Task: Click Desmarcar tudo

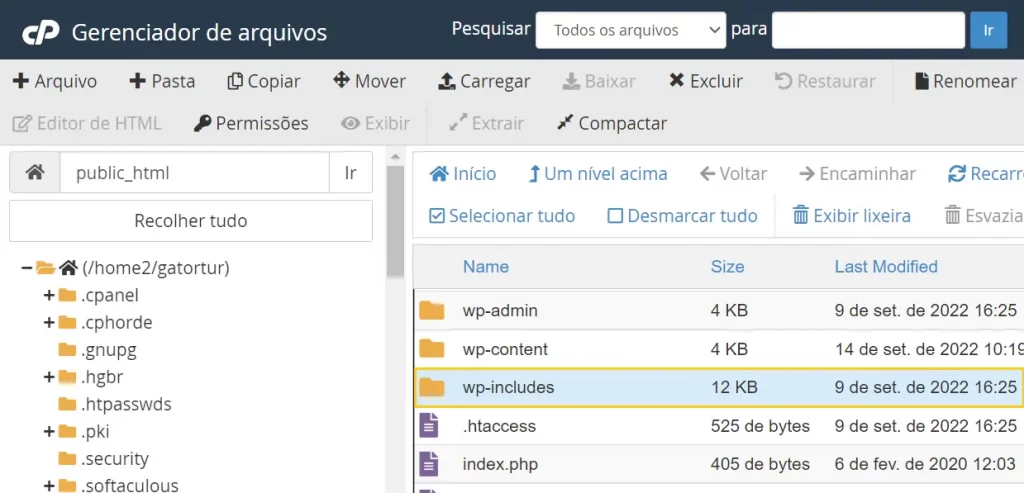Action: 682,215
